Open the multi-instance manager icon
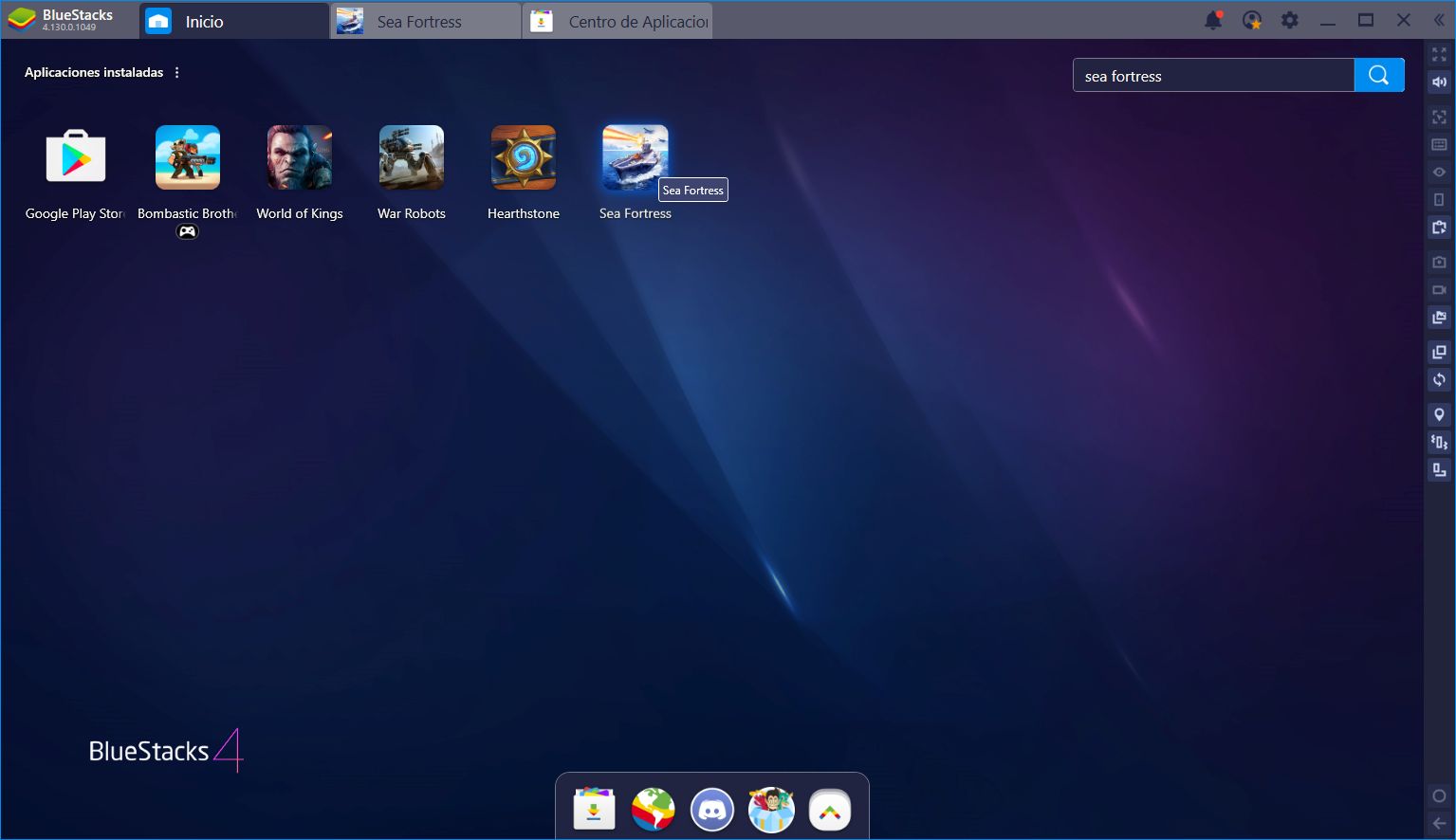This screenshot has height=840, width=1456. [1439, 353]
